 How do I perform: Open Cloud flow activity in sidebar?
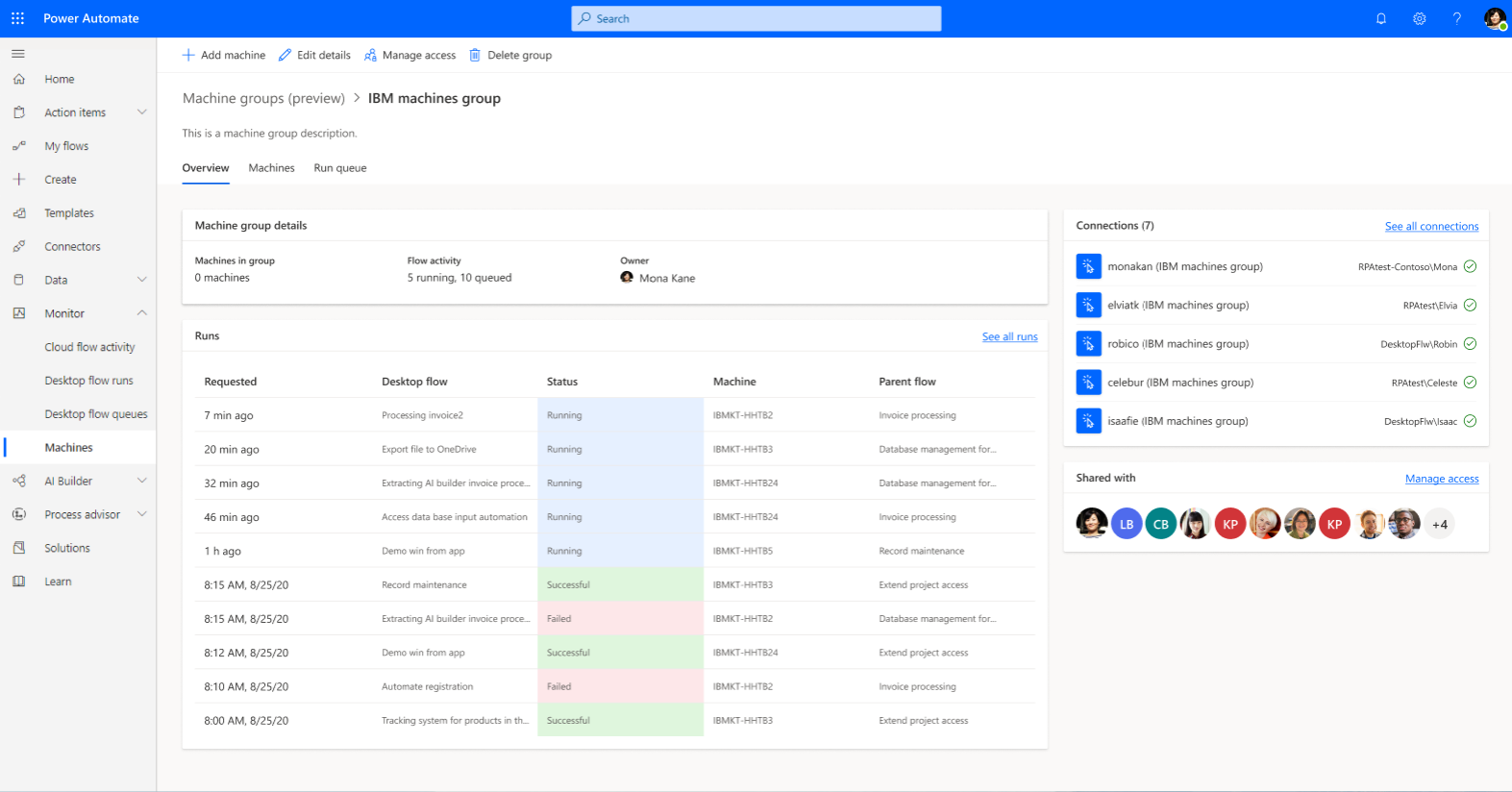point(89,347)
